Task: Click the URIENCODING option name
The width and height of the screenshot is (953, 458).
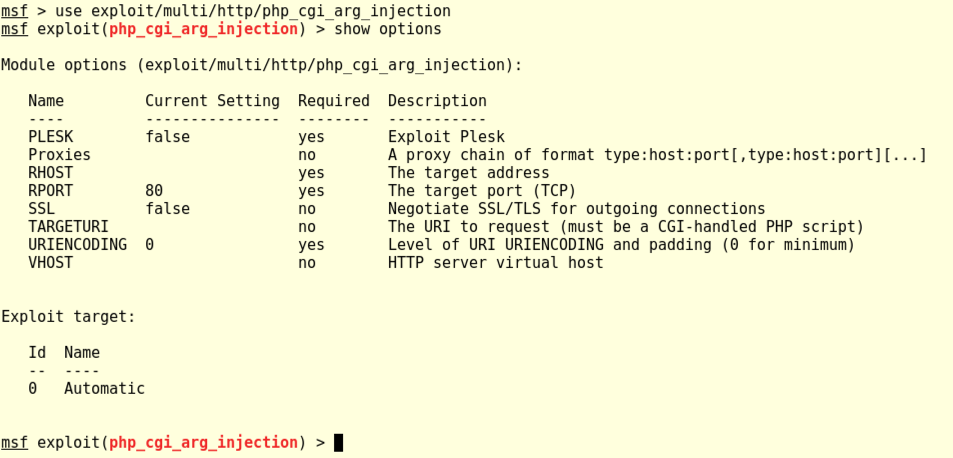Action: coord(77,245)
